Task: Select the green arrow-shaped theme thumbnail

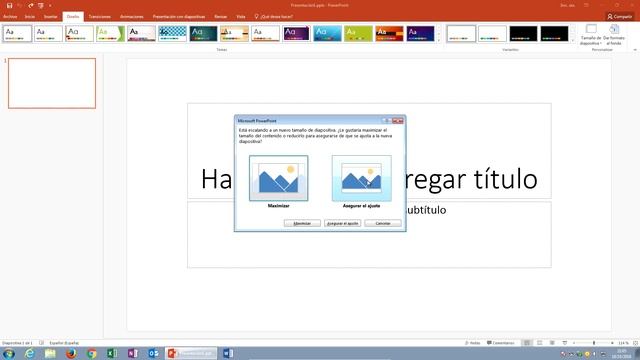Action: 110,33
